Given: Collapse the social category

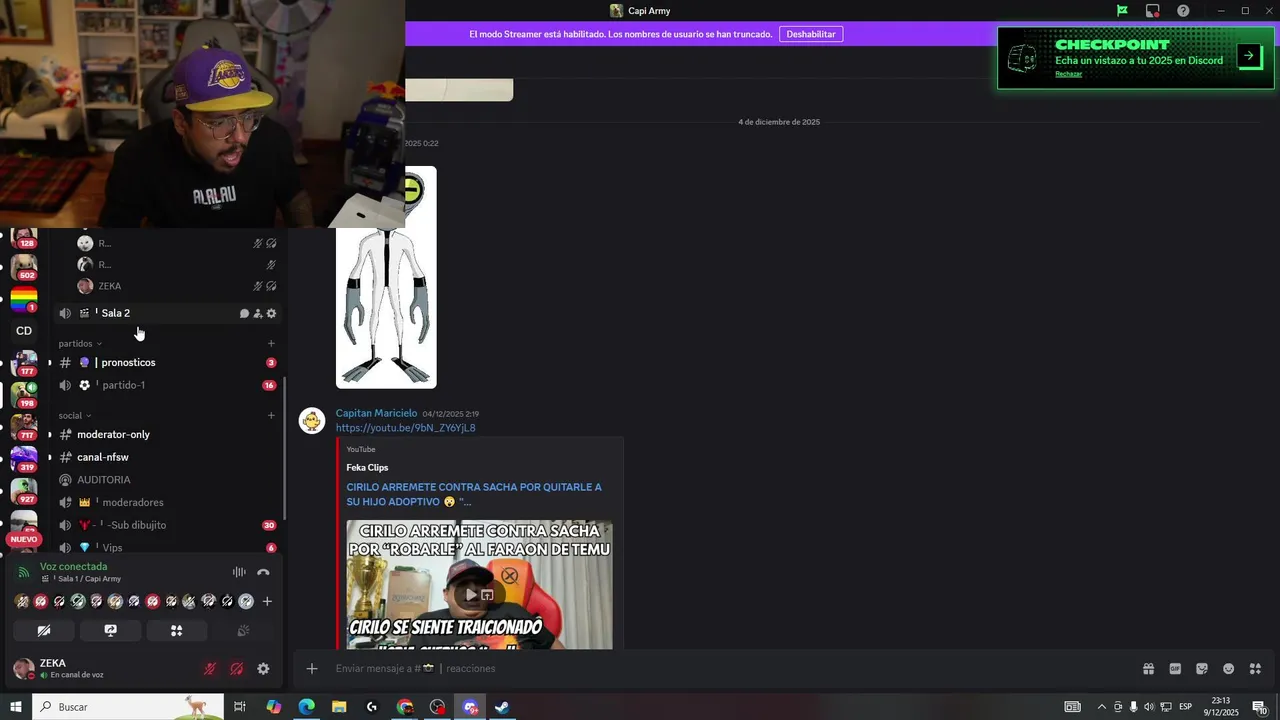Looking at the screenshot, I should 75,415.
